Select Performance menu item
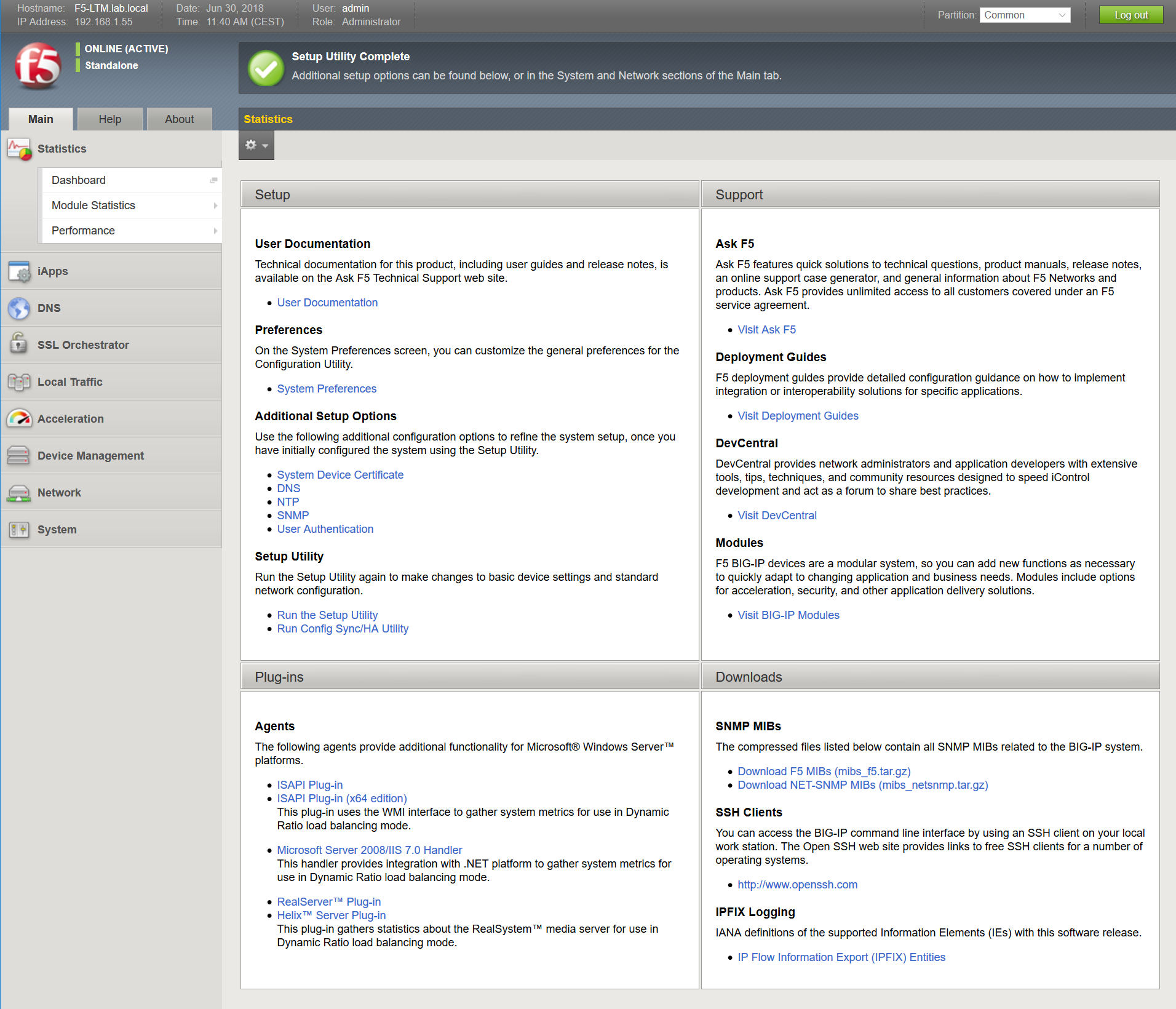Viewport: 1176px width, 1009px height. point(132,231)
